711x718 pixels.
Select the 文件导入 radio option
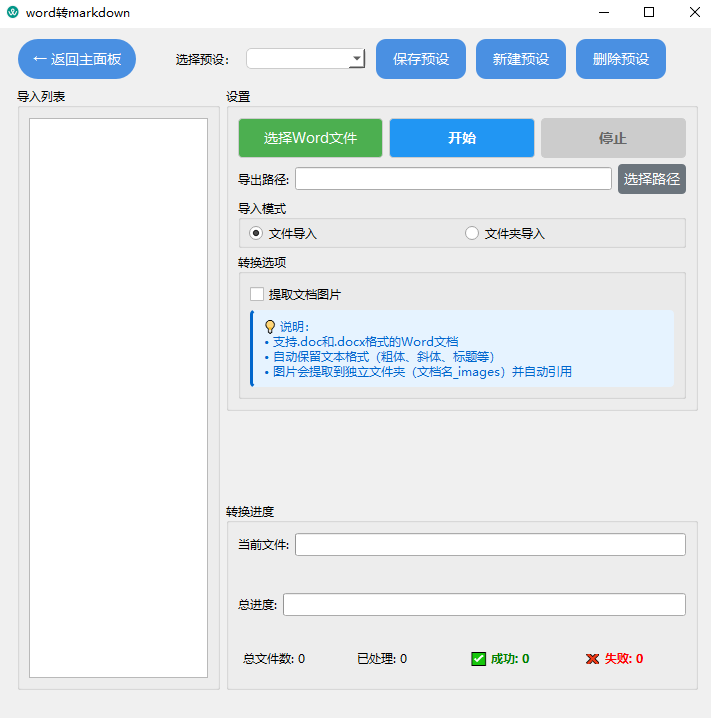coord(256,233)
